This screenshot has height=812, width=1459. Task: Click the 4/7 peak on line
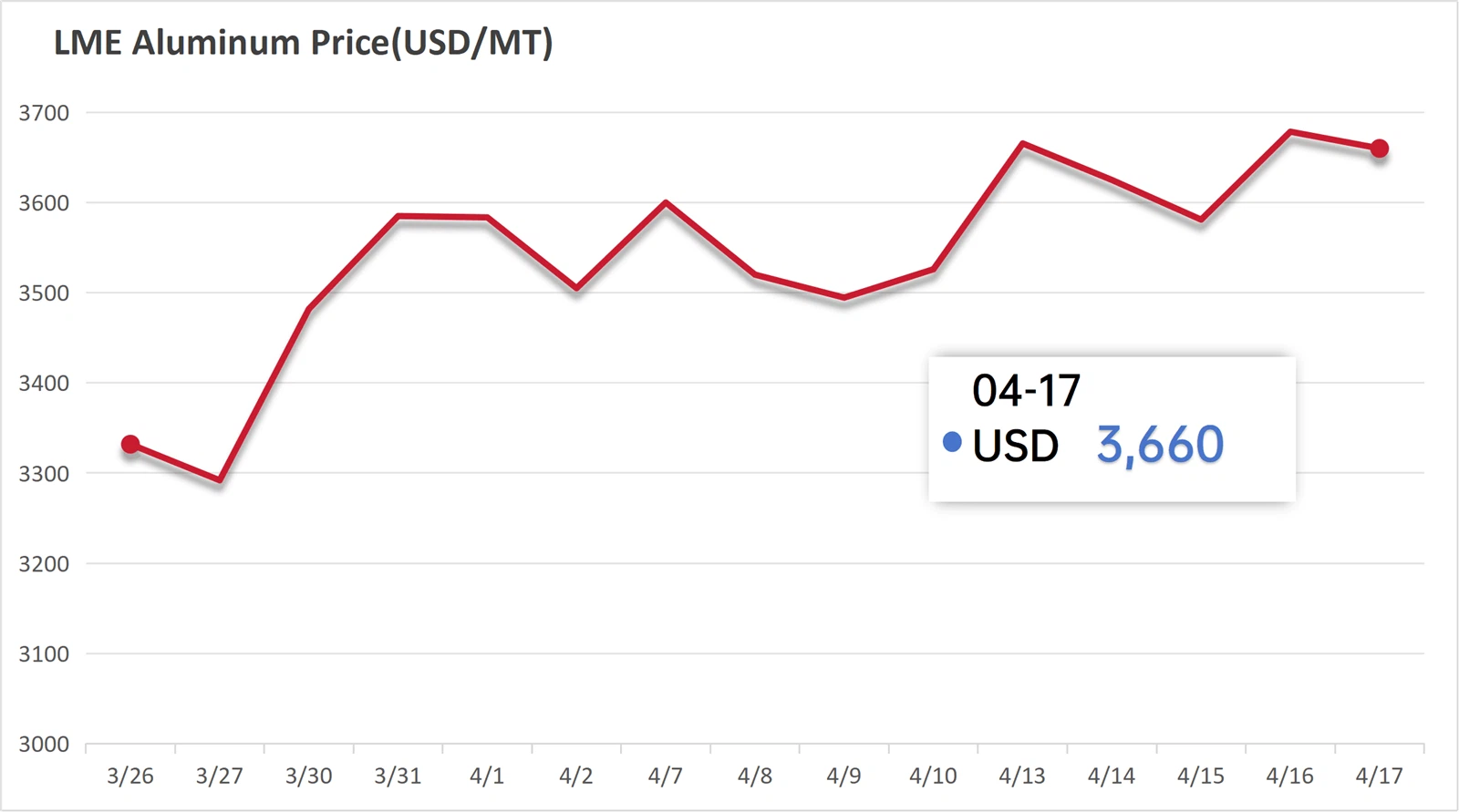point(666,202)
